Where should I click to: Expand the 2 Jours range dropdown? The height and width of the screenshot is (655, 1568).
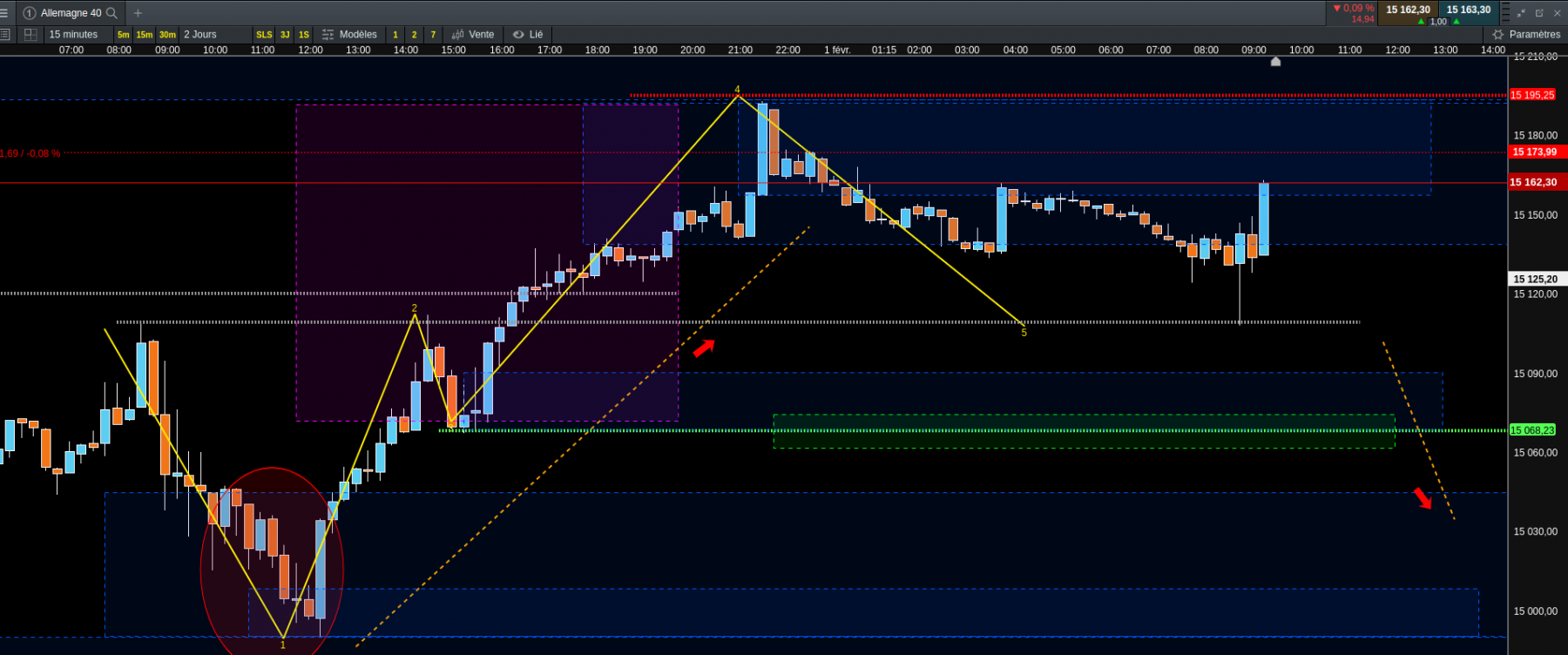point(200,35)
